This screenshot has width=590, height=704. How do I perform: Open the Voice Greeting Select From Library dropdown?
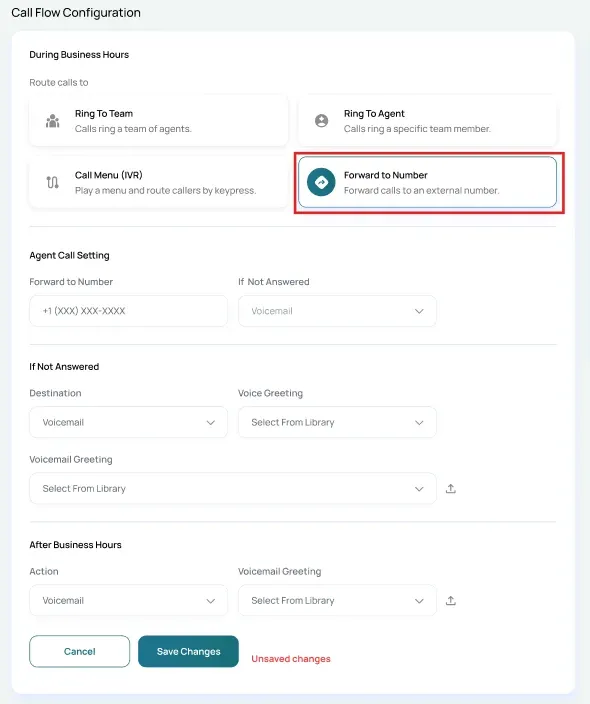[x=337, y=422]
